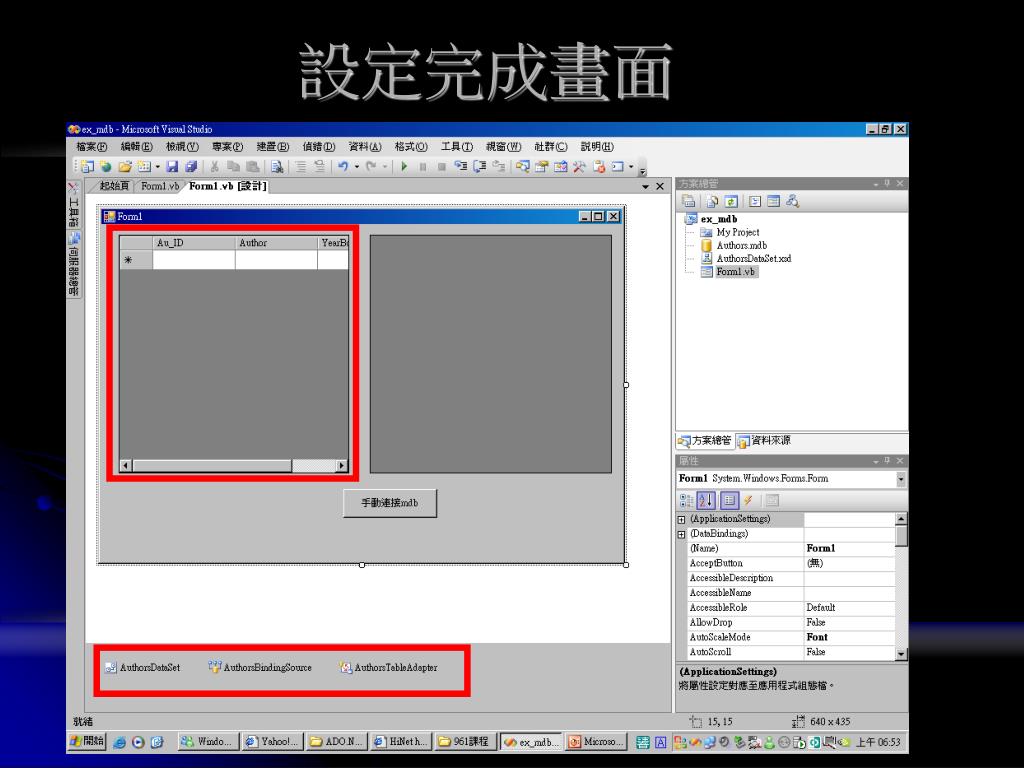Click Refresh icon in Solution Explorer toolbar

731,201
